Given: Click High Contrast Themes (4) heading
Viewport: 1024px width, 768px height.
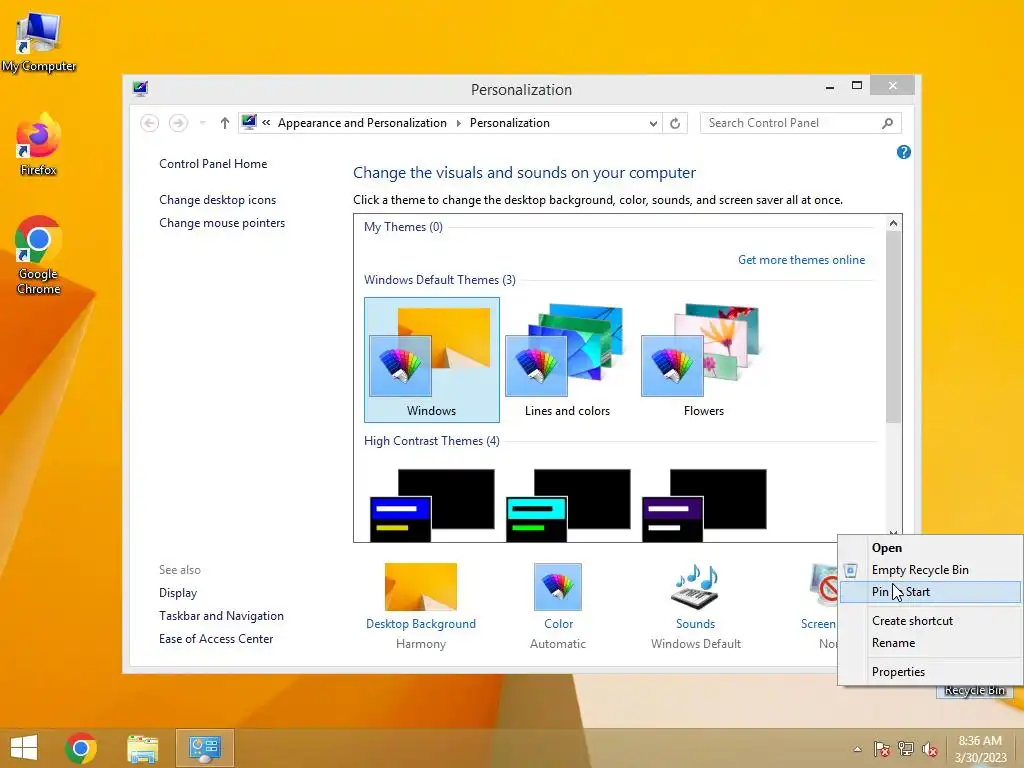Looking at the screenshot, I should [x=432, y=441].
